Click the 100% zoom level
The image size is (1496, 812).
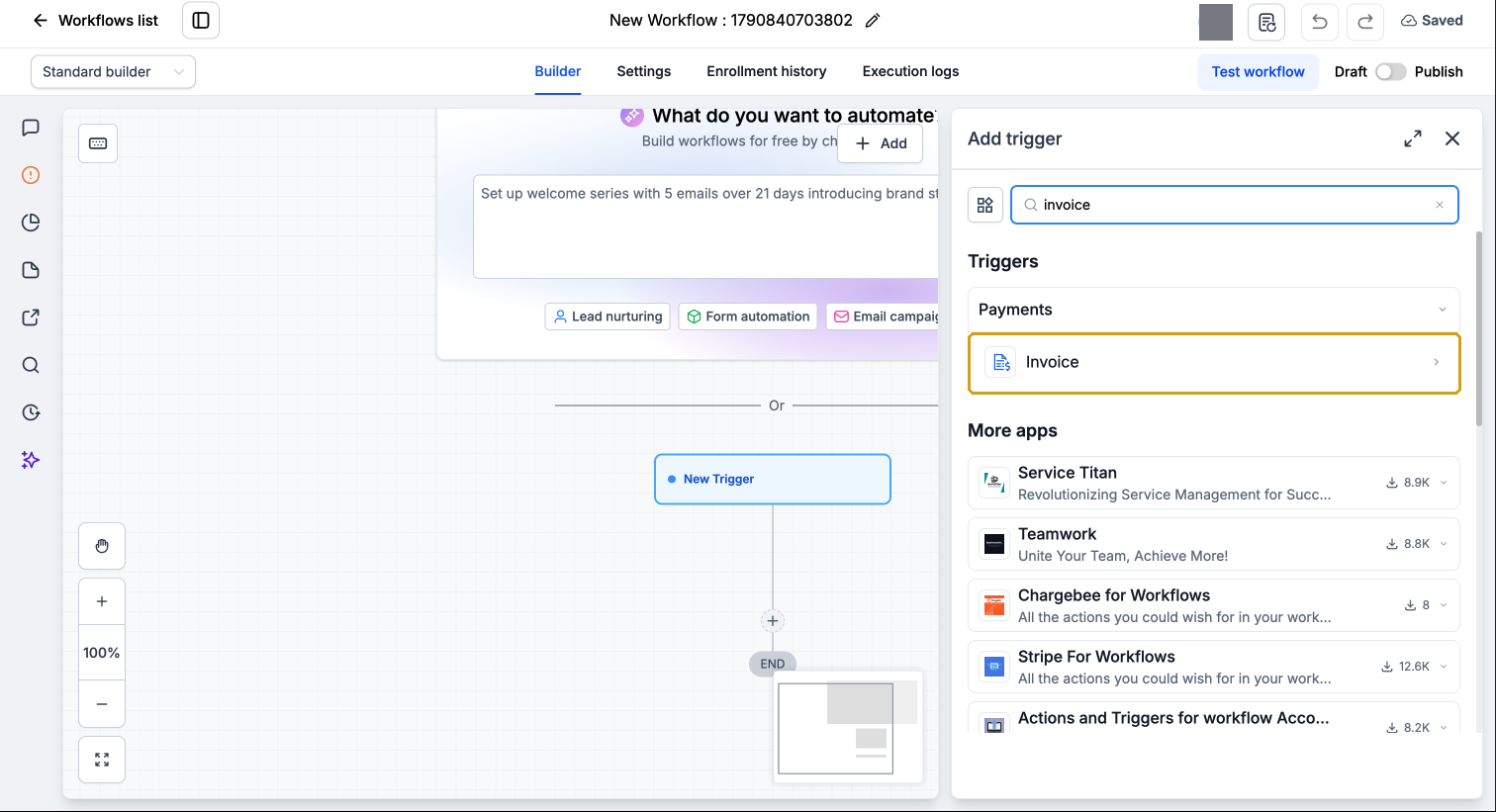click(102, 653)
